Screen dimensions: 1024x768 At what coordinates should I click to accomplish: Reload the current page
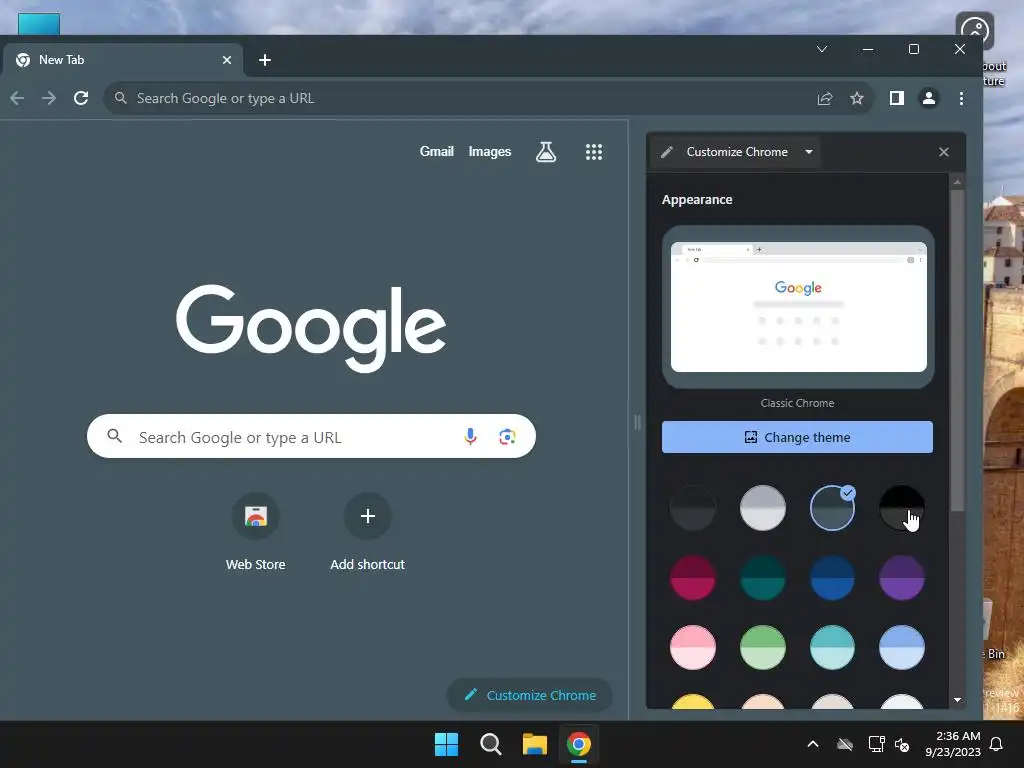click(81, 98)
